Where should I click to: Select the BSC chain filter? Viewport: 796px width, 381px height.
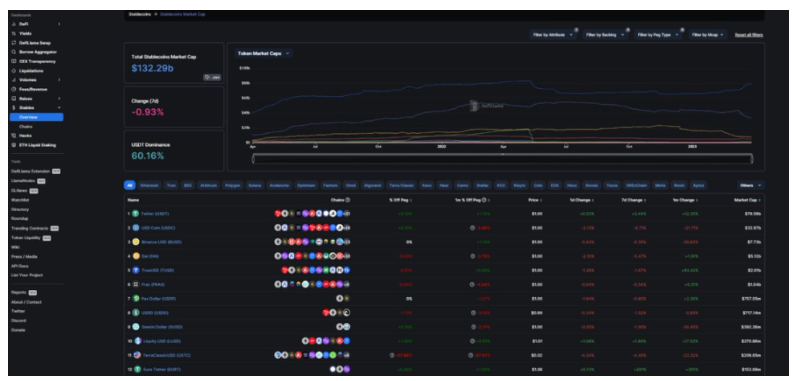pos(188,186)
